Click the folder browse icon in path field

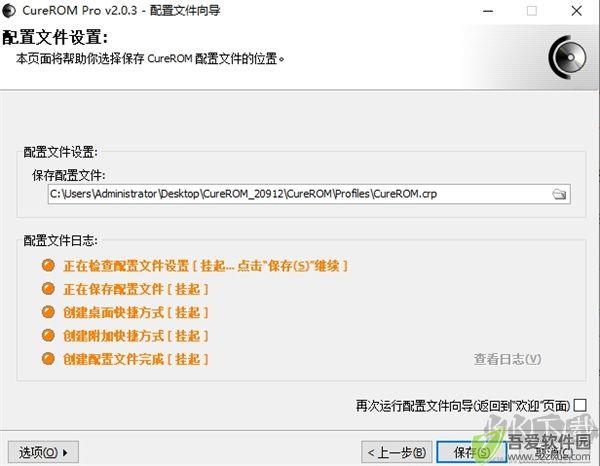[x=559, y=194]
